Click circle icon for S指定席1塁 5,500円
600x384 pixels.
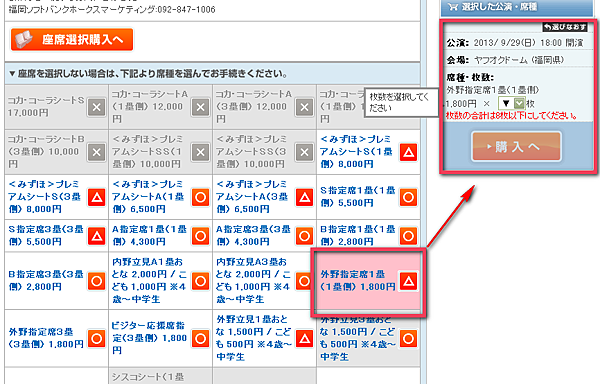coord(409,197)
